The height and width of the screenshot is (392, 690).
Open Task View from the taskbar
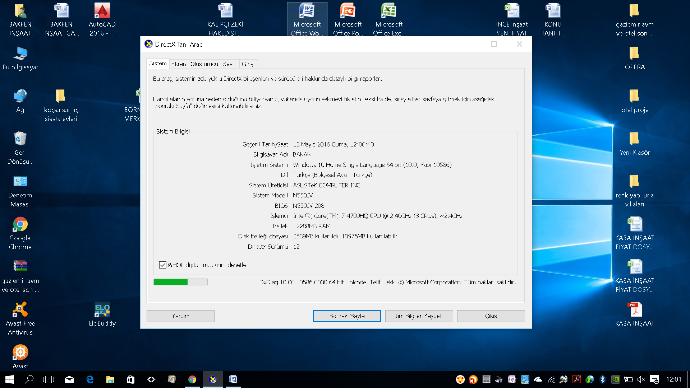(x=49, y=379)
